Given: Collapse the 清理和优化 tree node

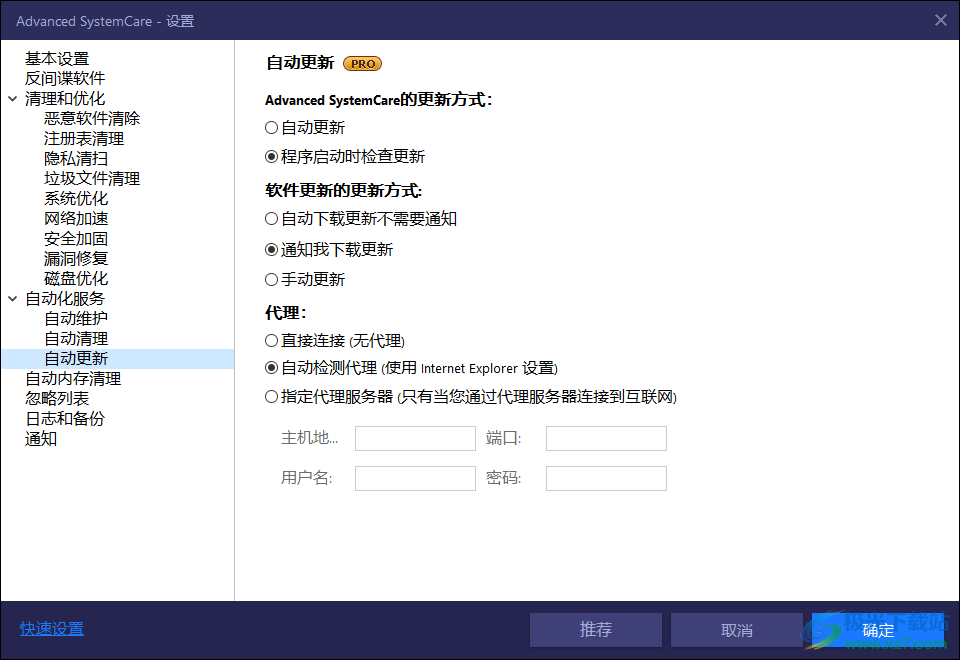Looking at the screenshot, I should coord(12,99).
